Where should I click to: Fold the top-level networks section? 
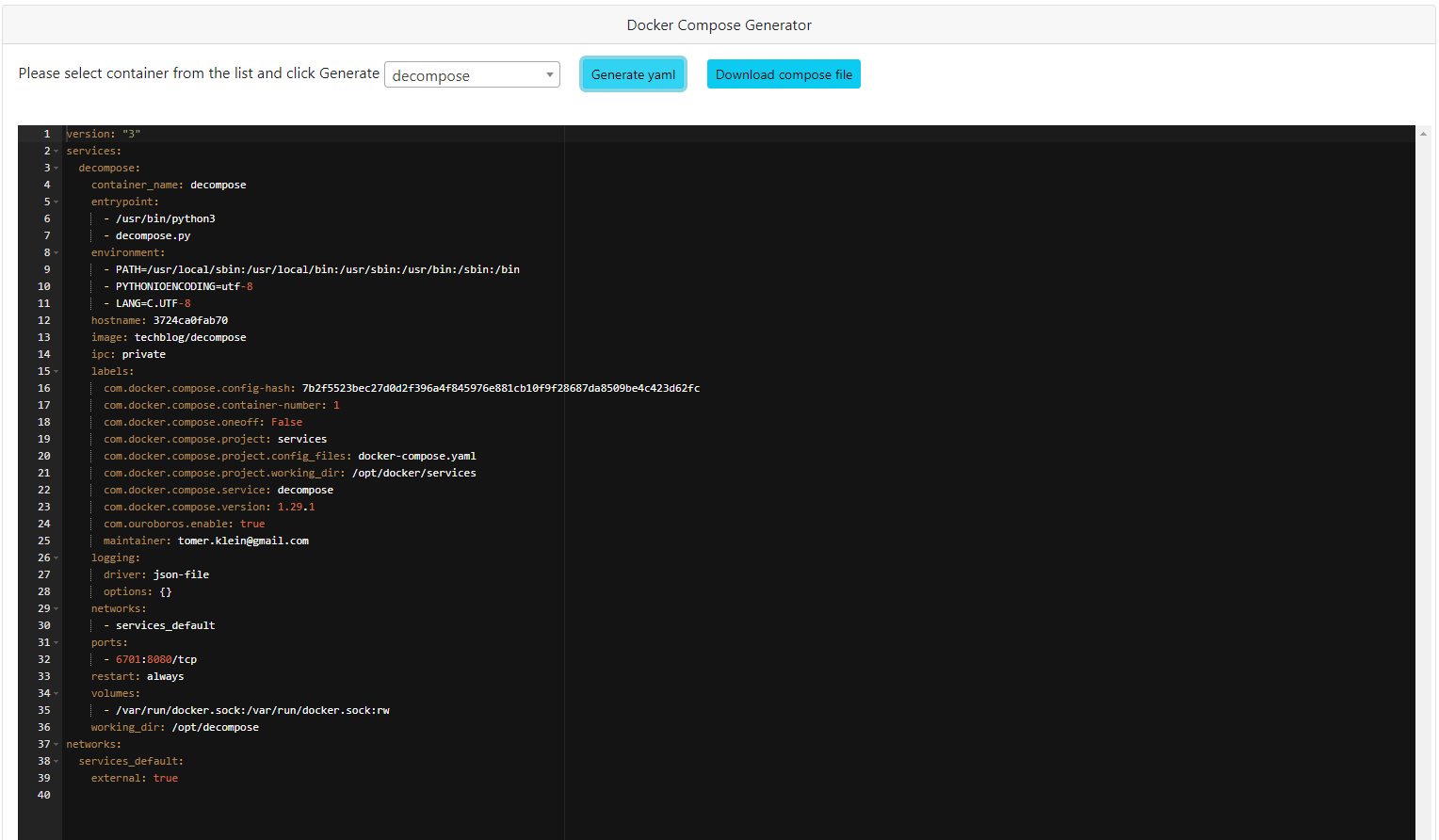55,743
